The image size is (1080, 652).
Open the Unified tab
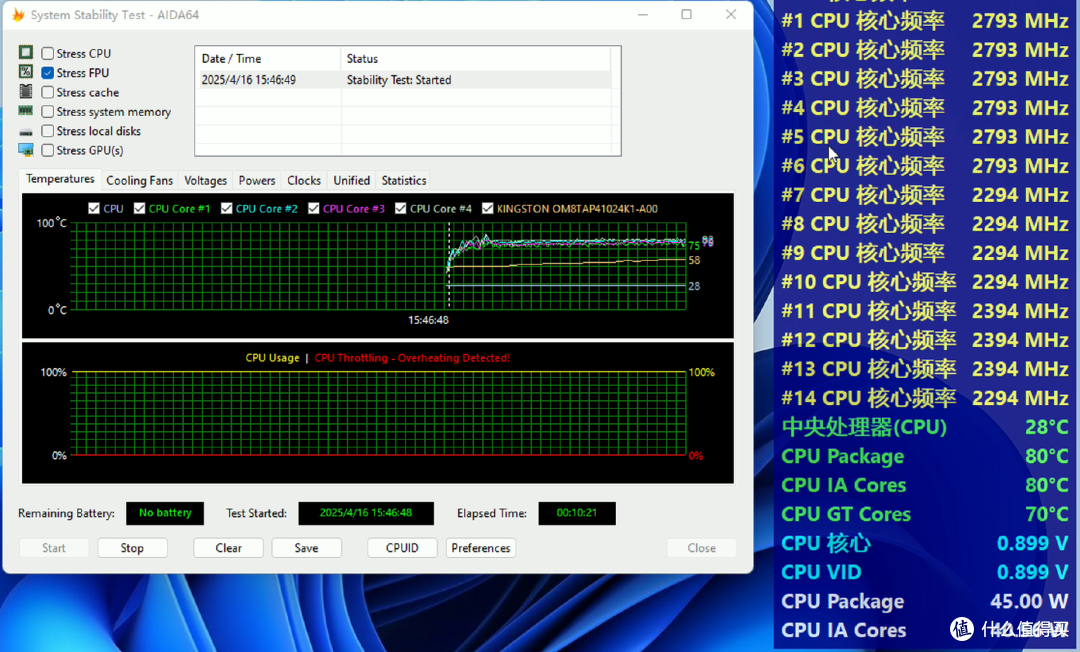coord(351,180)
